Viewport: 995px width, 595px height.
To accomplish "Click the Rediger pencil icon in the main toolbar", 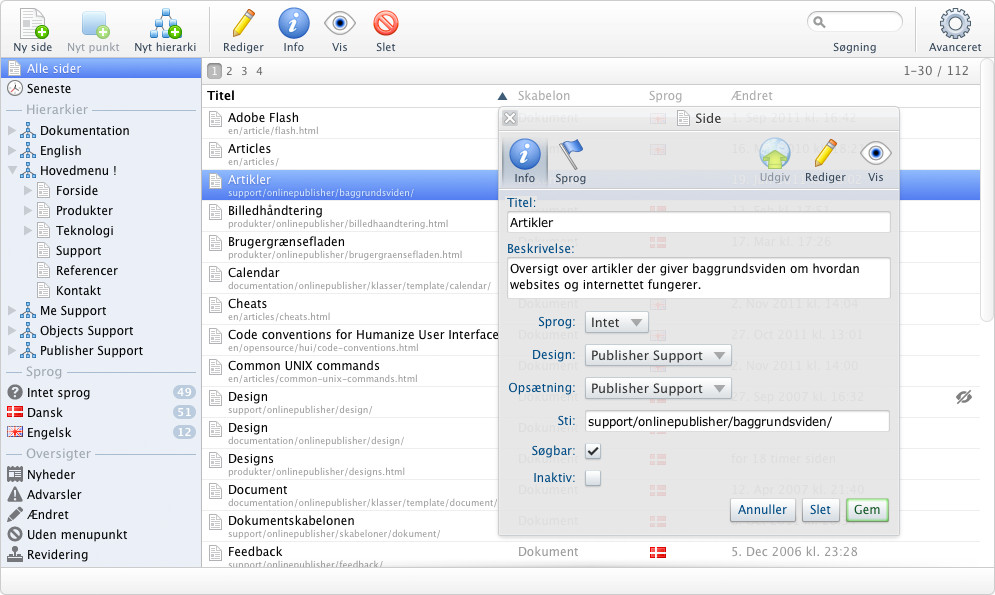I will (243, 25).
